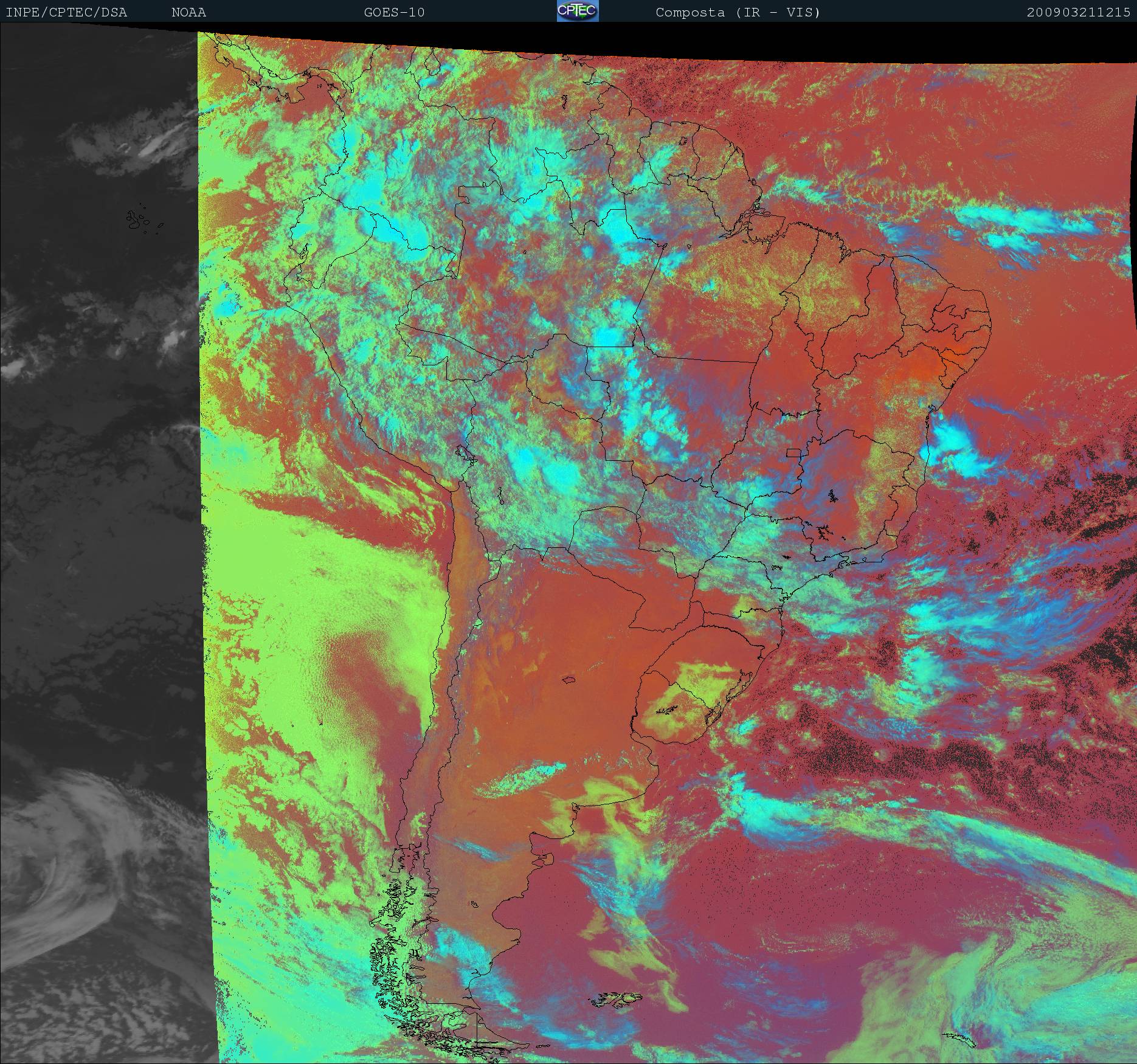
Task: Click the Composta (IR - VIS) title
Action: pyautogui.click(x=738, y=13)
